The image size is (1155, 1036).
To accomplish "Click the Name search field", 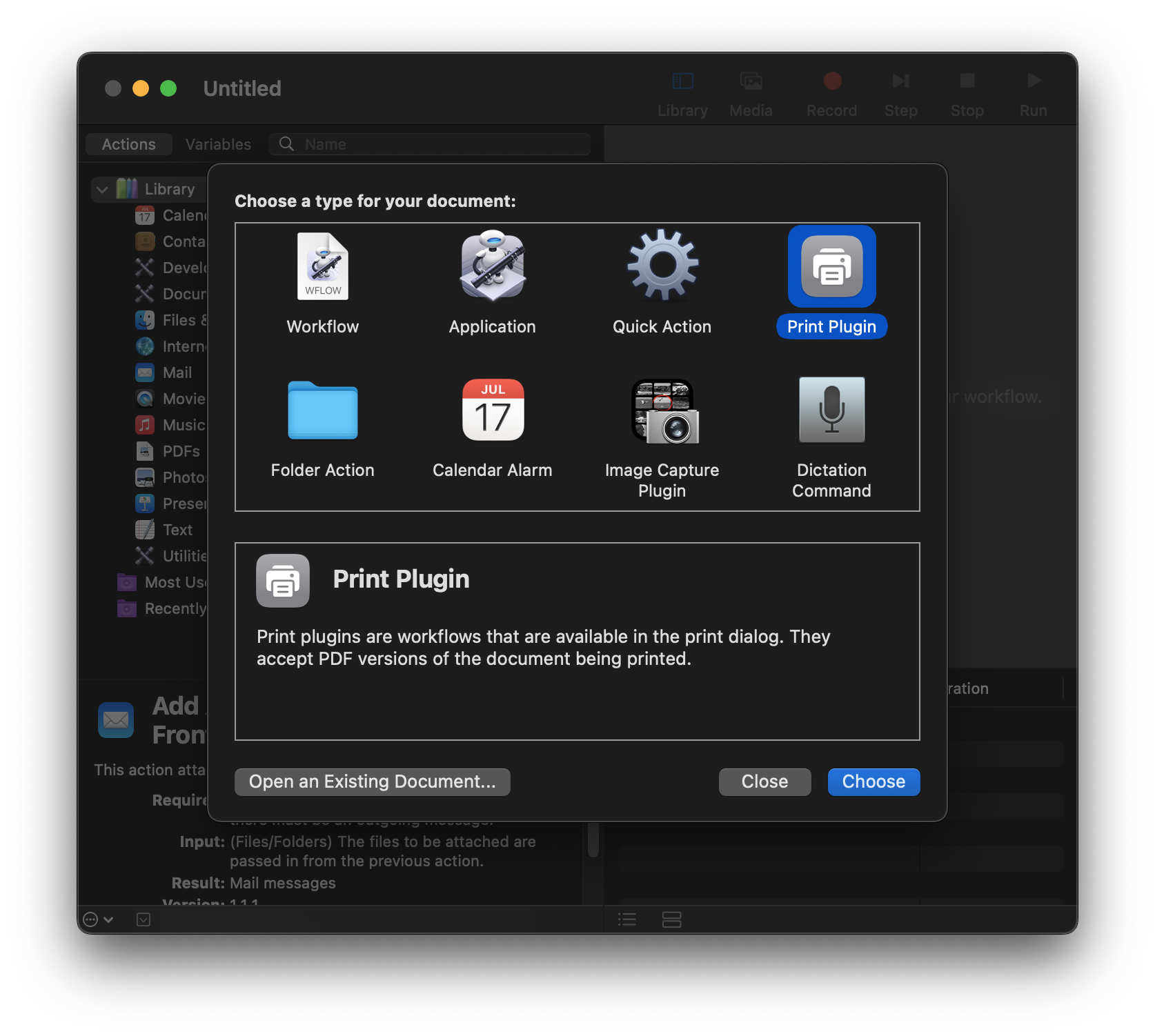I will pos(430,144).
